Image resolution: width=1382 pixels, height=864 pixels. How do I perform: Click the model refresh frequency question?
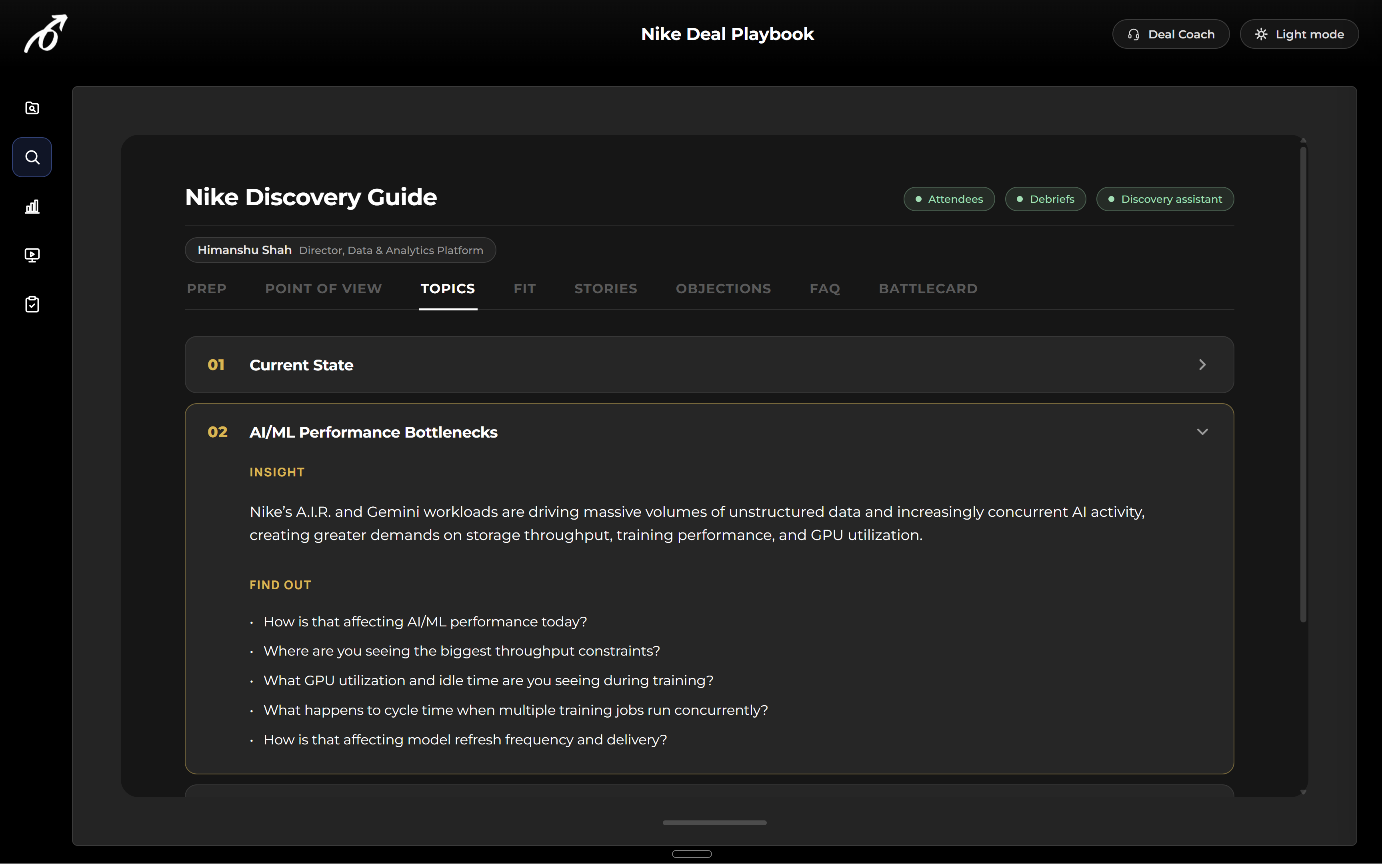[x=465, y=740]
